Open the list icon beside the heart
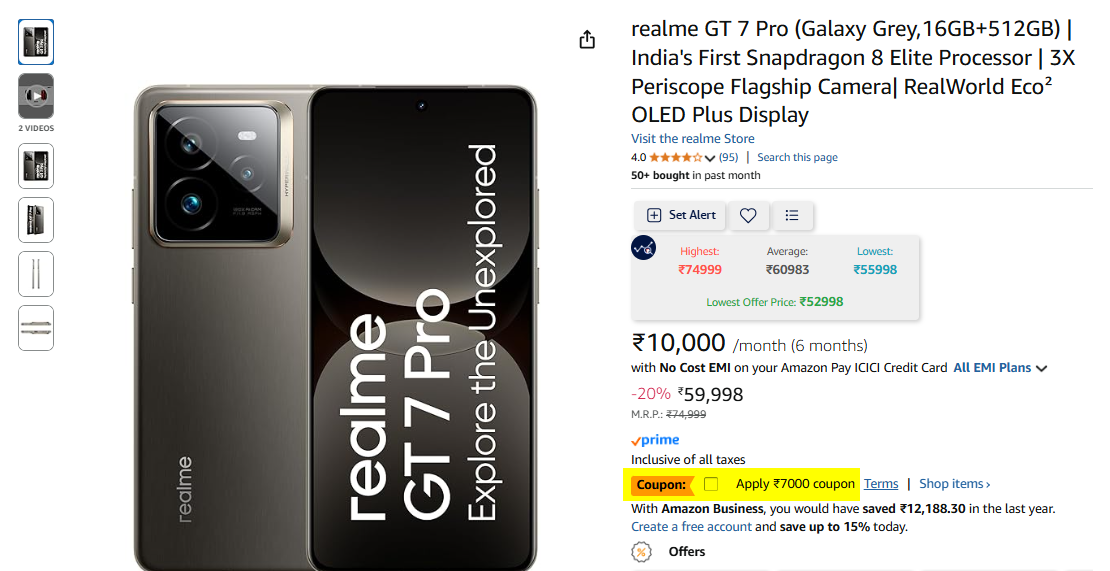The image size is (1110, 571). 792,215
